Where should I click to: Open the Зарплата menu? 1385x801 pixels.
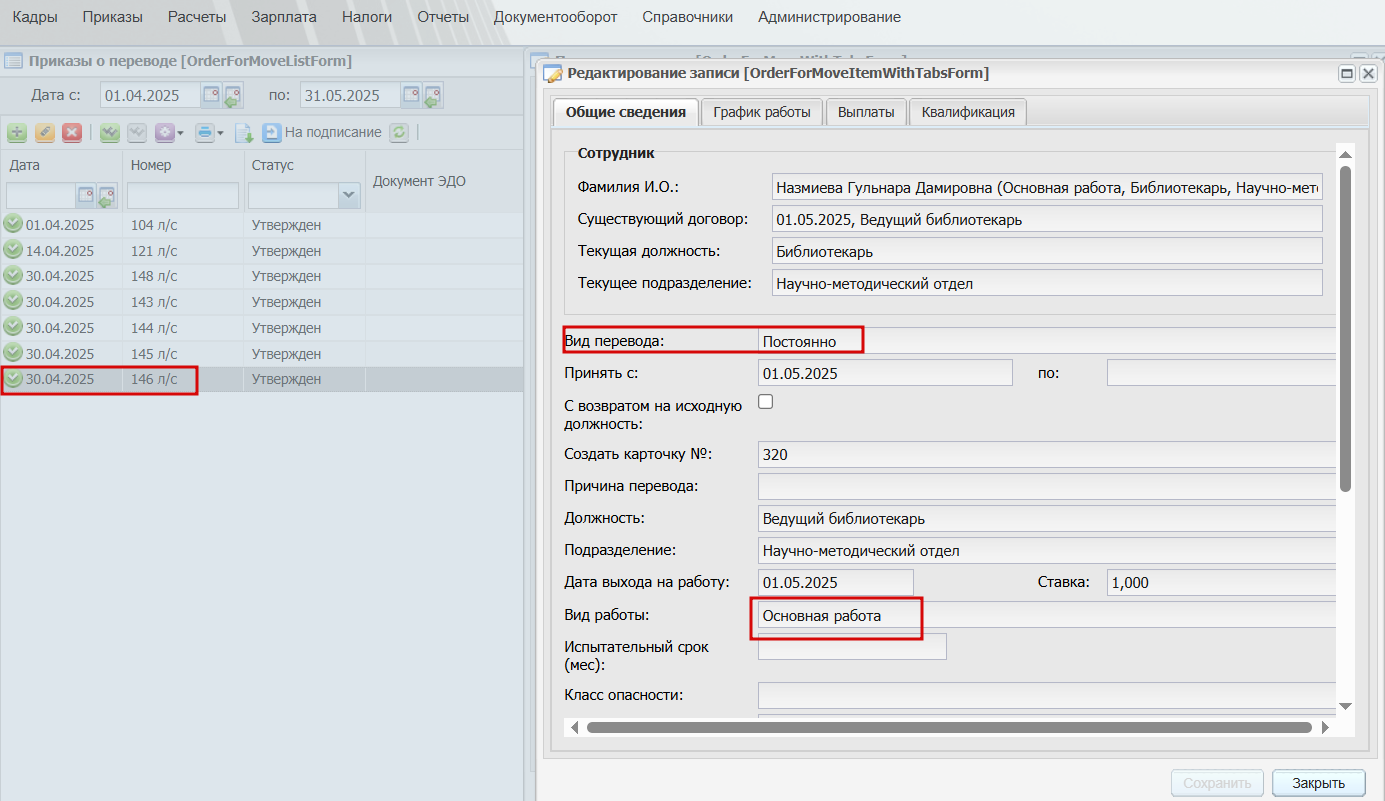284,17
